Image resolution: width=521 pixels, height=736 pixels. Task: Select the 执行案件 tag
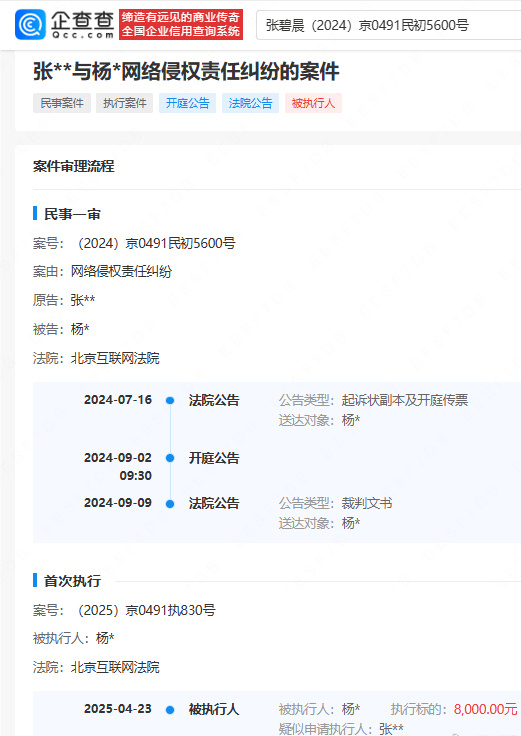tap(124, 103)
